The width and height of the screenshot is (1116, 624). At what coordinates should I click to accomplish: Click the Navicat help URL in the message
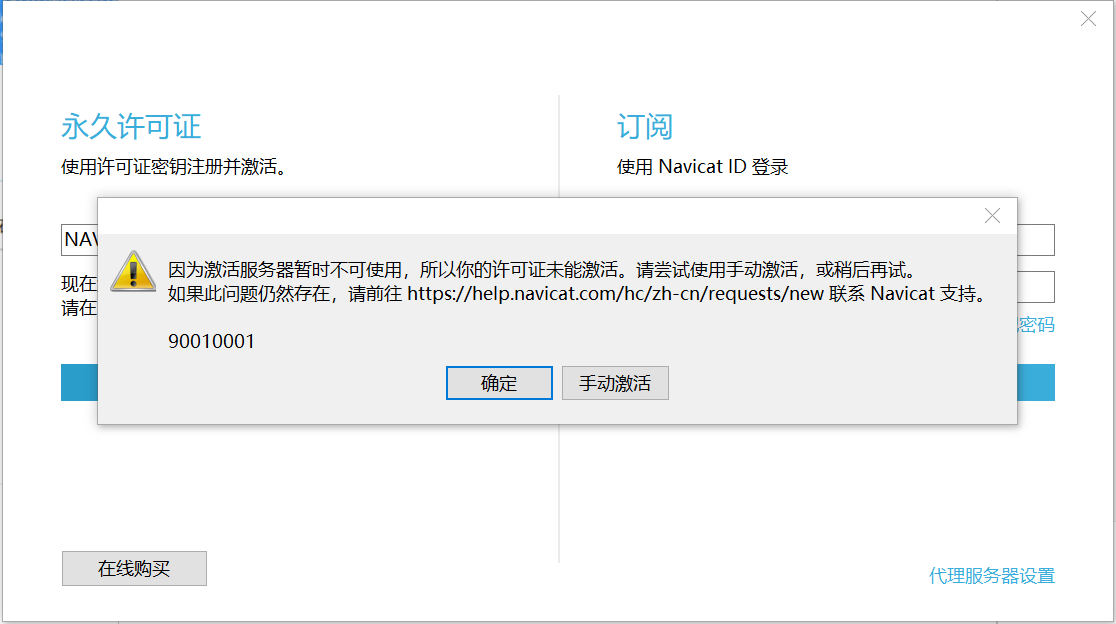click(616, 294)
